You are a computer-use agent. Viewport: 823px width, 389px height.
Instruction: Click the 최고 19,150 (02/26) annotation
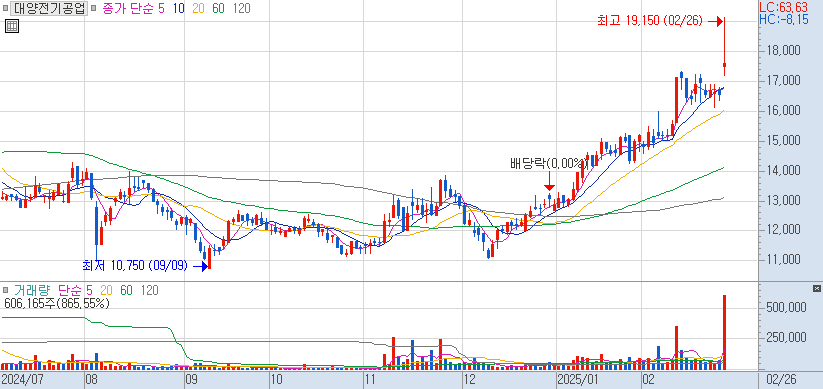pos(650,21)
